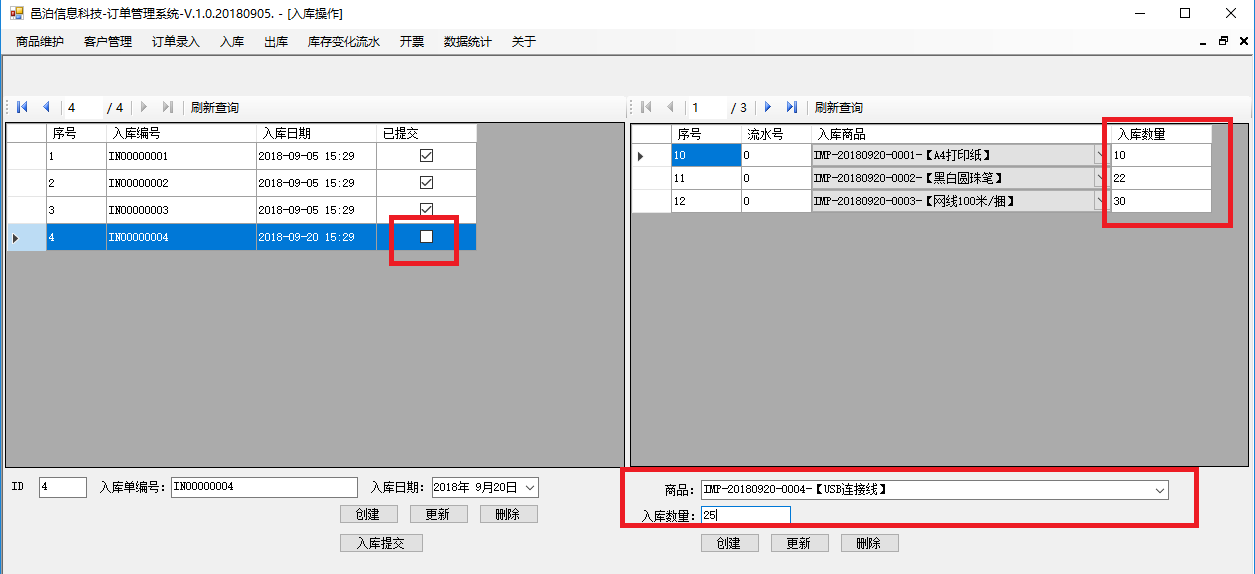Click 入库数量 column header in right grid
Viewport: 1255px width, 574px height.
(x=1161, y=134)
